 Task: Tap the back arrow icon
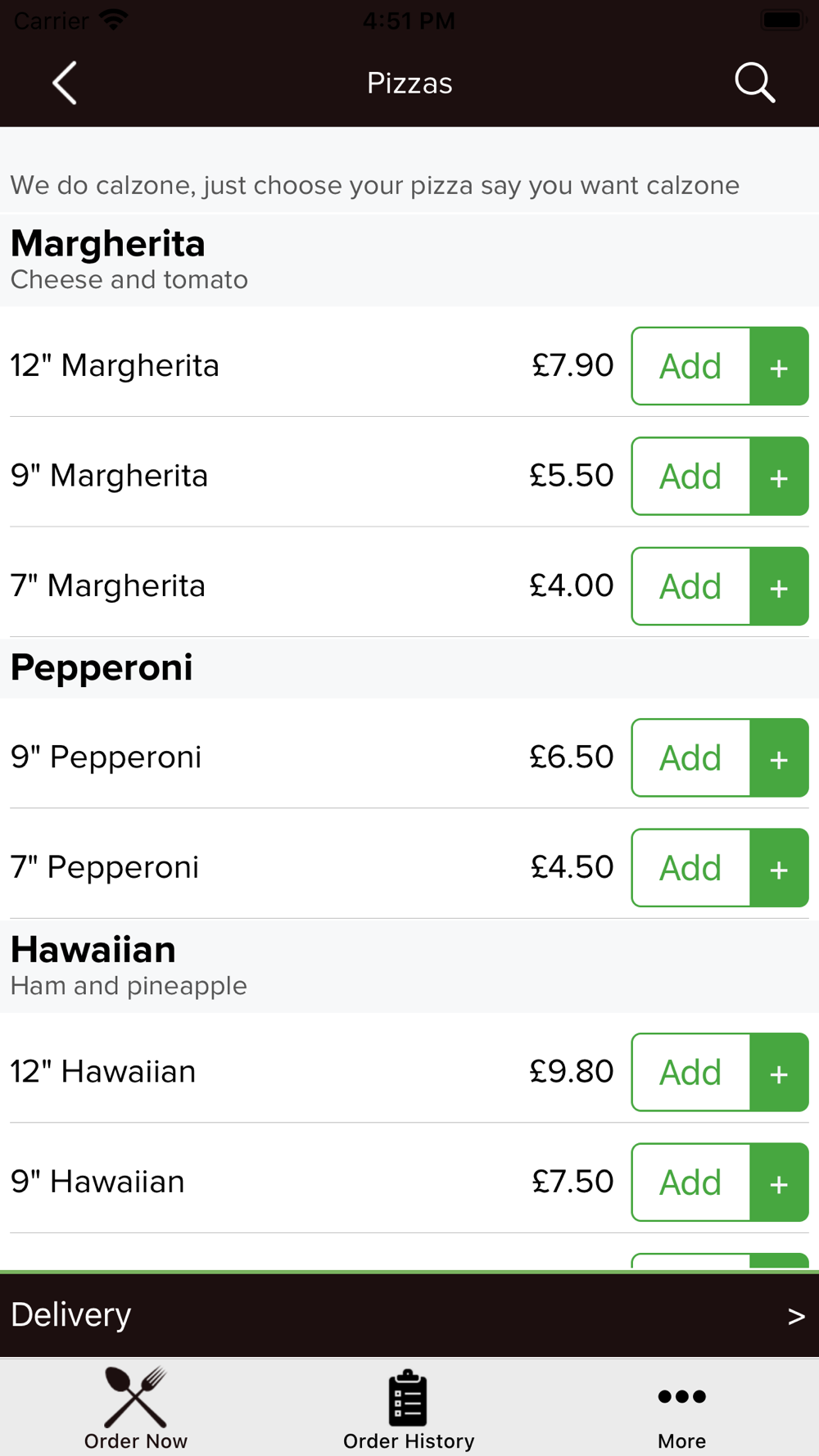(65, 83)
